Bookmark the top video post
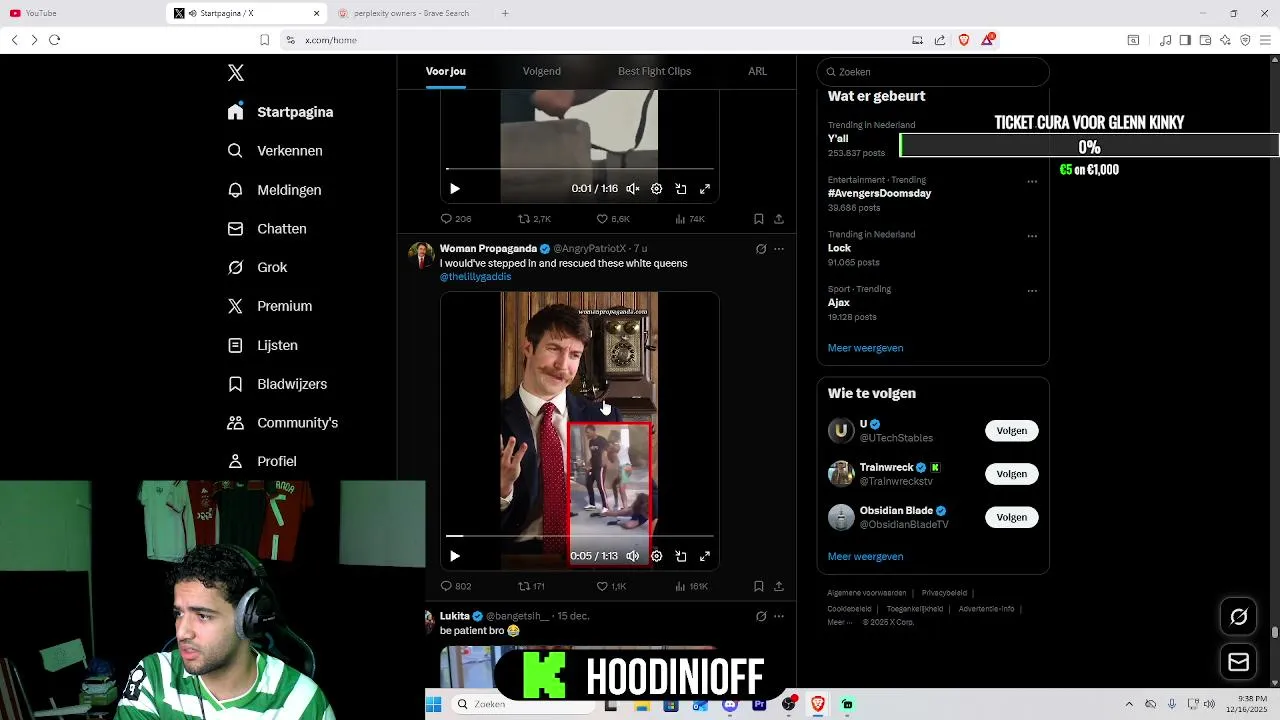The image size is (1280, 720). (x=759, y=219)
